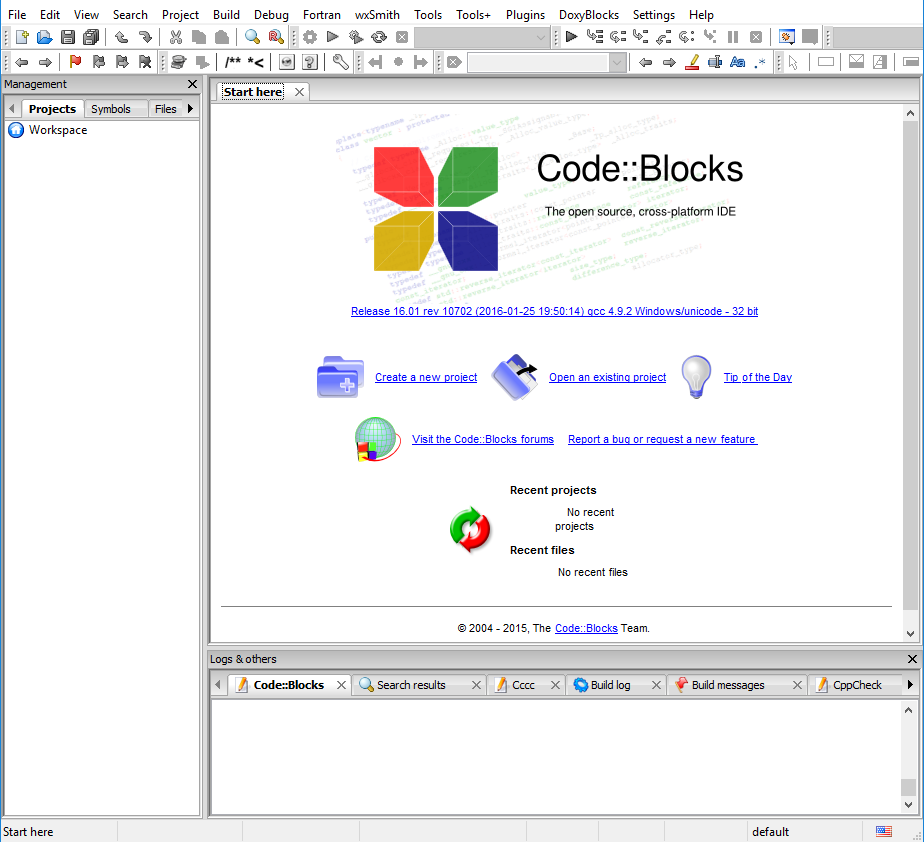The width and height of the screenshot is (924, 842).
Task: Click the highlight marker pen icon
Action: 692,62
